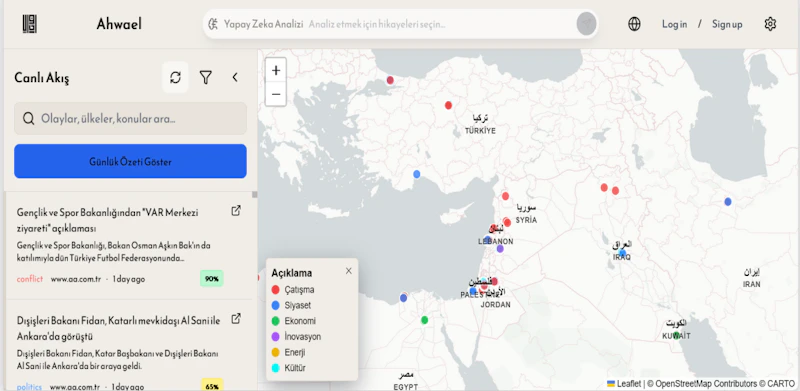
Task: Open the feed filter funnel icon
Action: pyautogui.click(x=206, y=78)
